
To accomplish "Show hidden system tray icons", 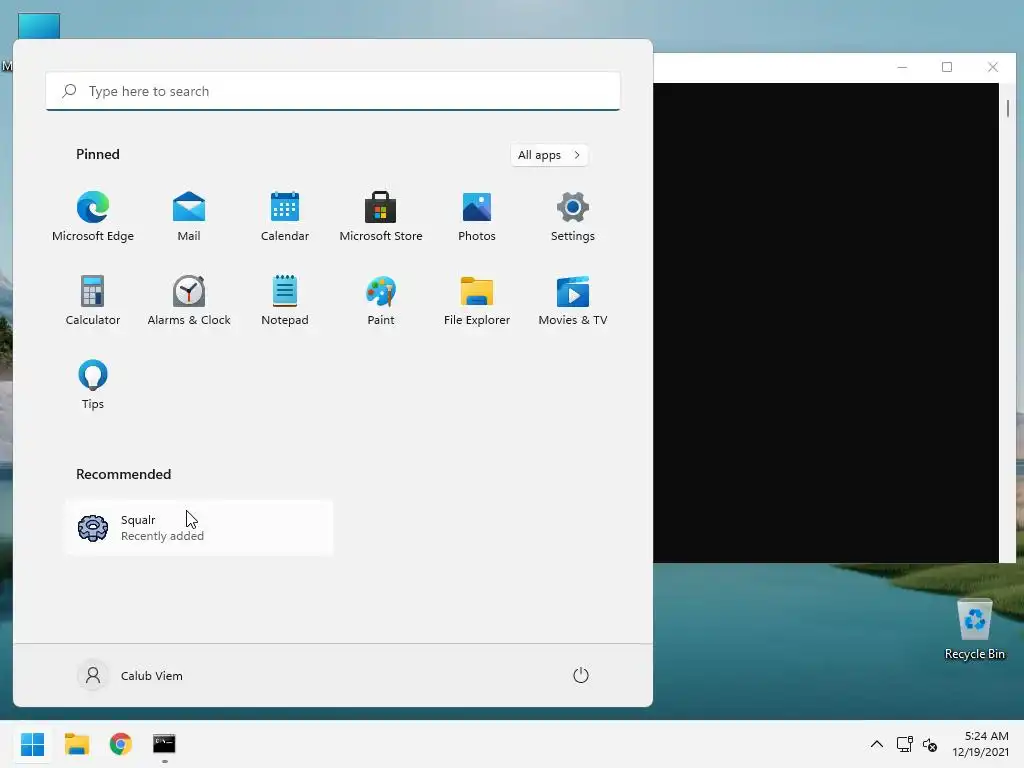I will [877, 744].
